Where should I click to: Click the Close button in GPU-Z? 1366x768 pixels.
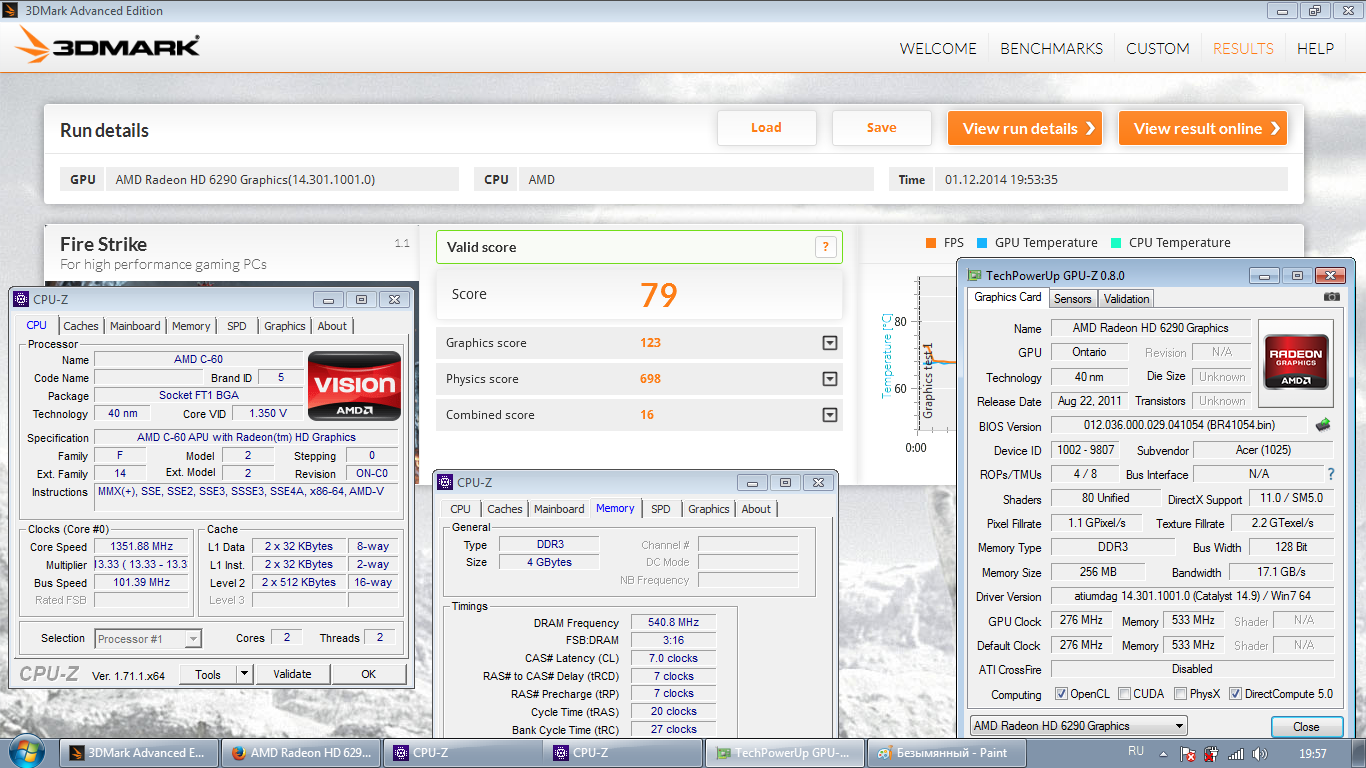pos(1306,727)
